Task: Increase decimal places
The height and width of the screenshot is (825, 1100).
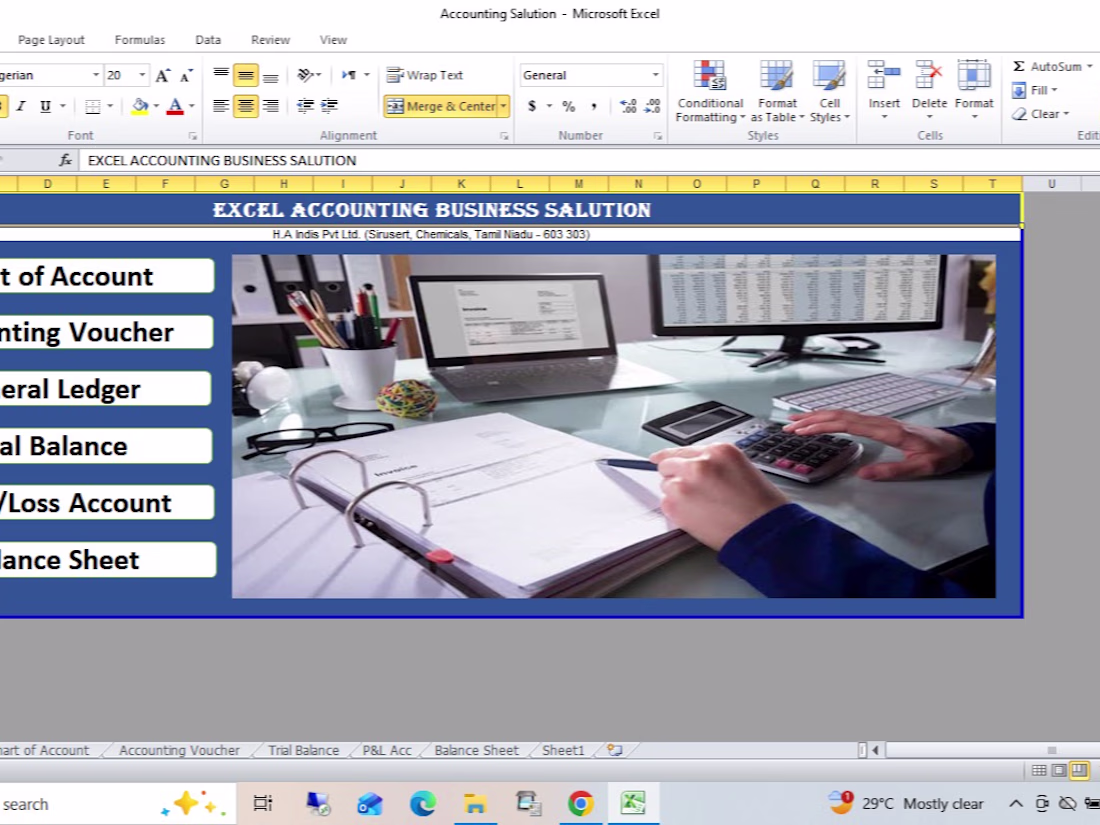Action: pos(628,106)
